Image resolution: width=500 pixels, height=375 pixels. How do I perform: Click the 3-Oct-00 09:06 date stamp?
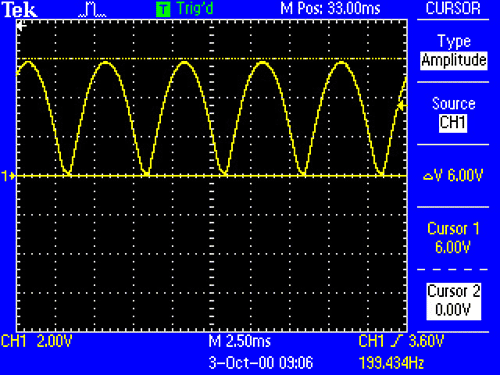(261, 363)
